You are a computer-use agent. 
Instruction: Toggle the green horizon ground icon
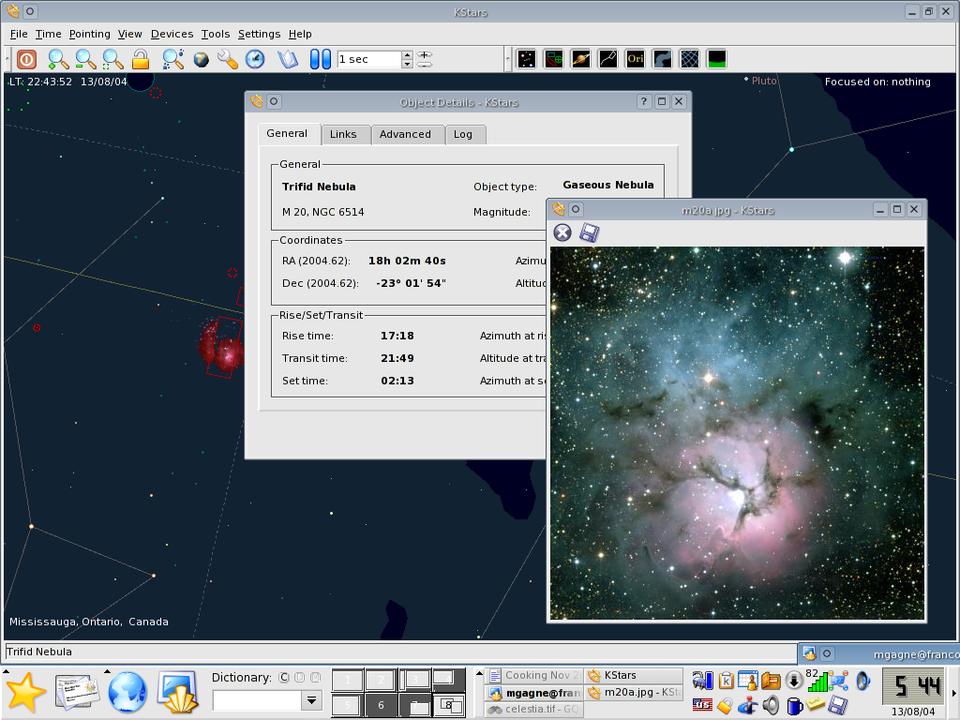(716, 60)
